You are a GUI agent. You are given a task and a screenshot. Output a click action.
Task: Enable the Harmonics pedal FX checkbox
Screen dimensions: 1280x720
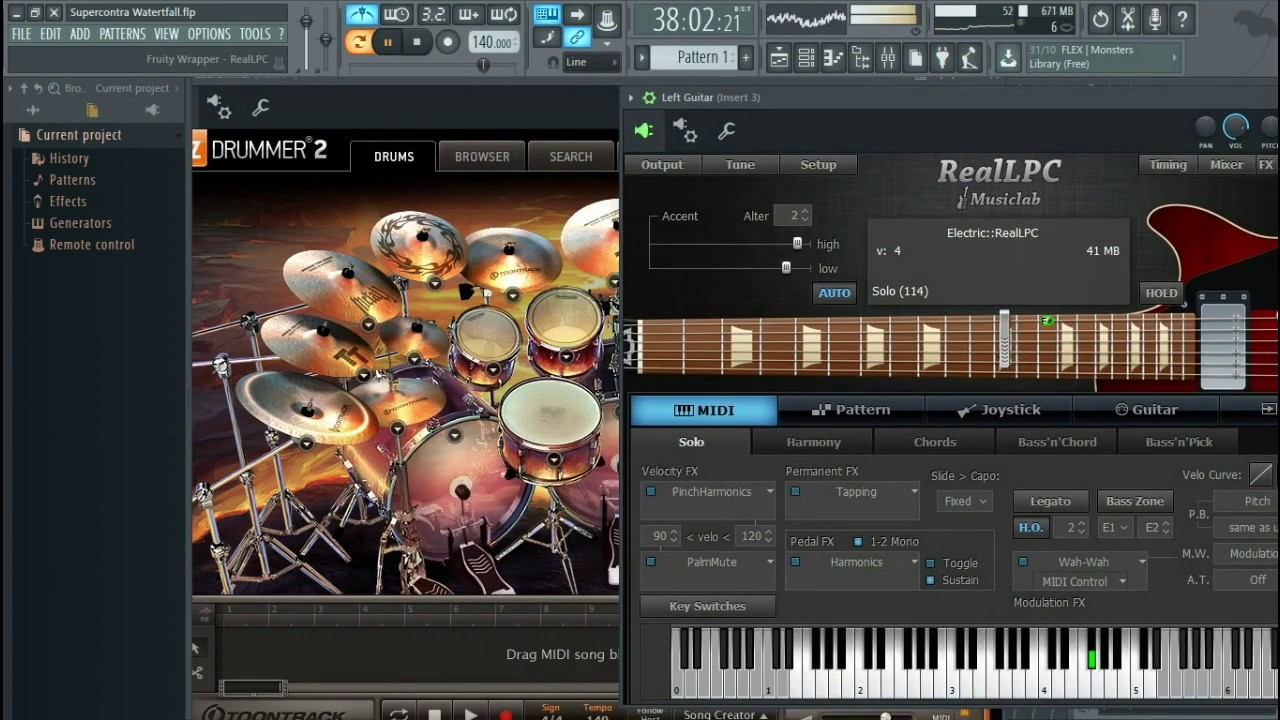pos(795,562)
